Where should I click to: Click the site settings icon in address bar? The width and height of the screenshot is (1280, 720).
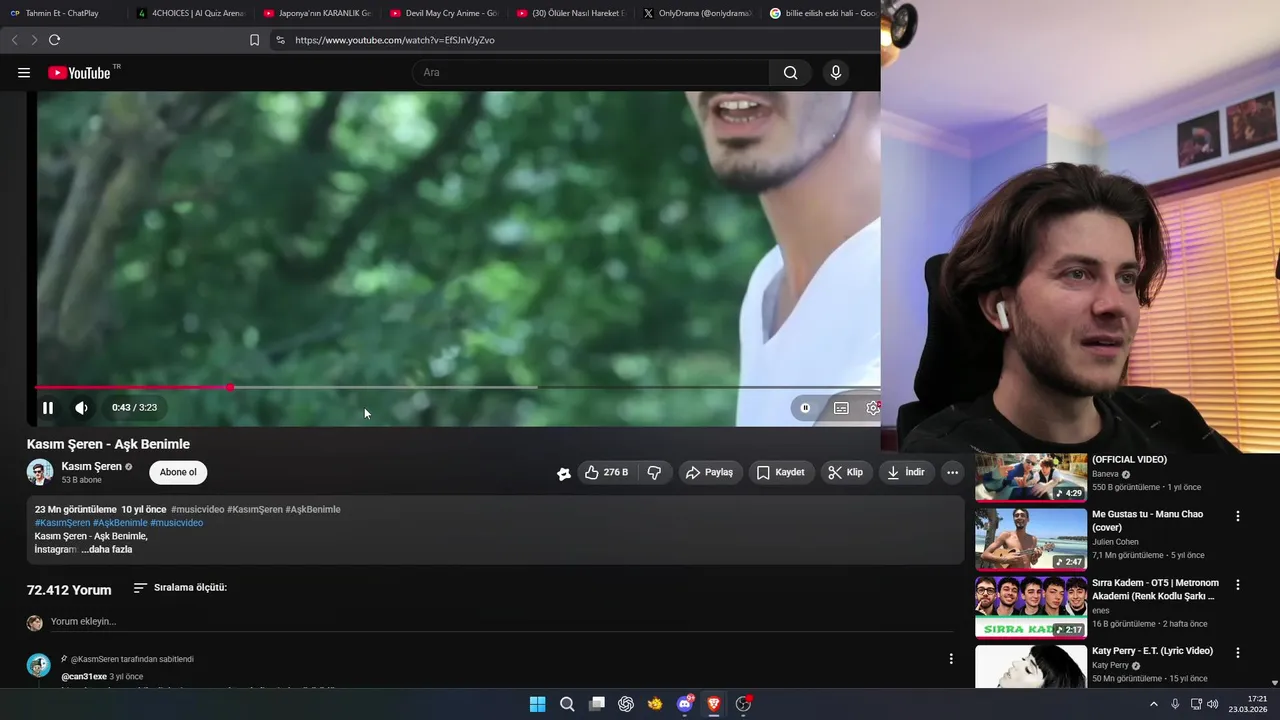click(x=280, y=40)
